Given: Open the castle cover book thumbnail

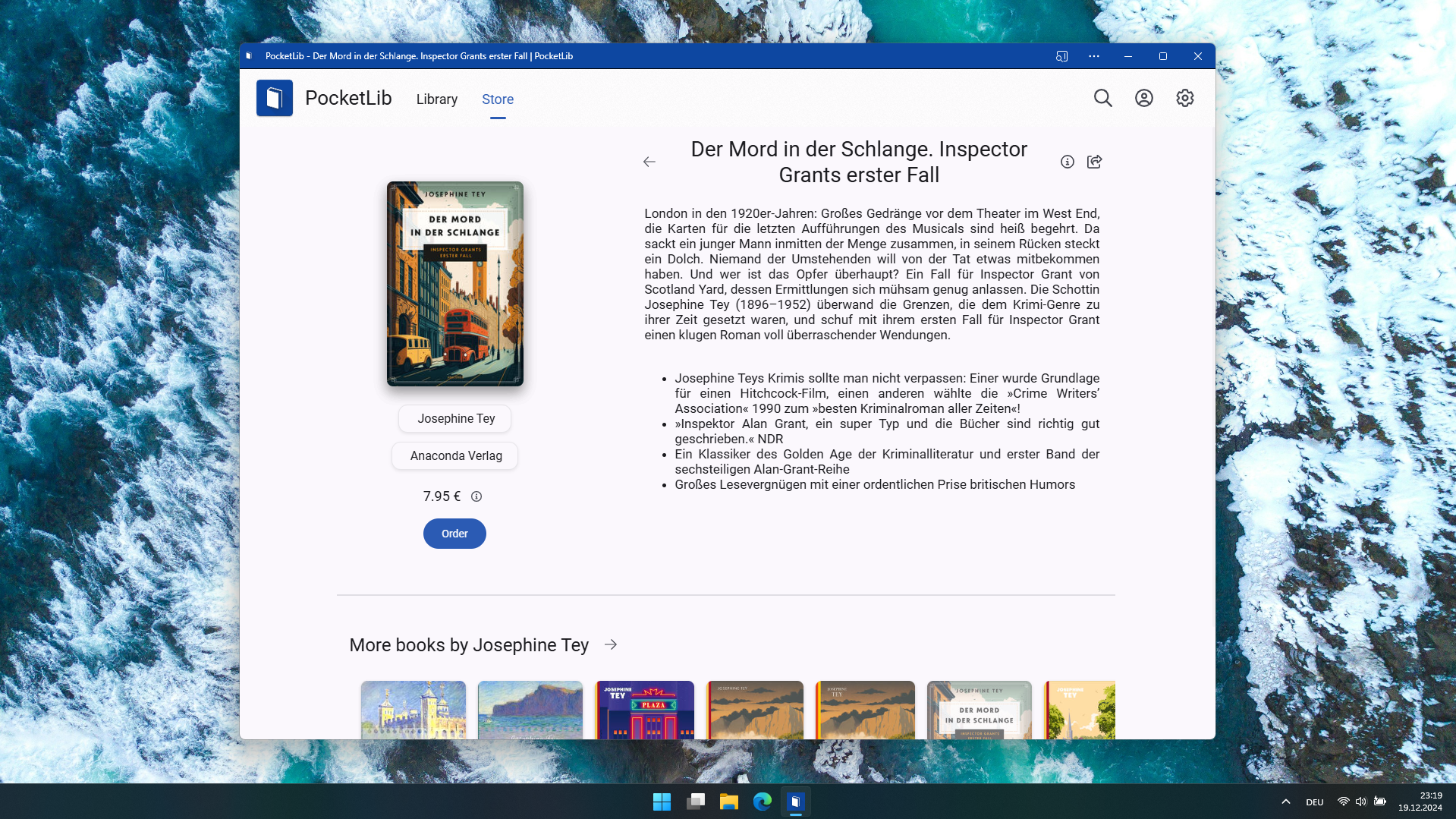Looking at the screenshot, I should (x=414, y=710).
